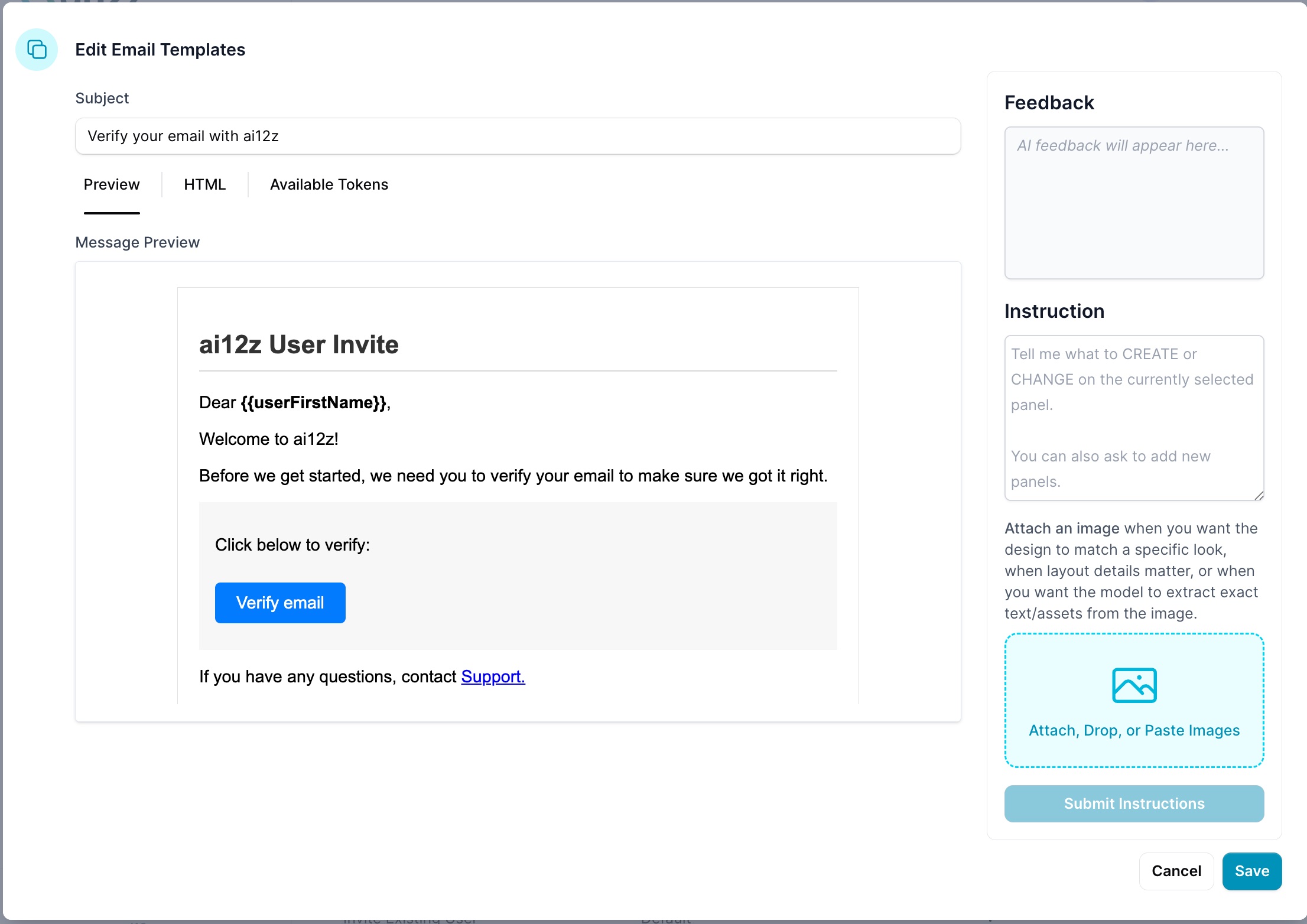Click the Save button
The width and height of the screenshot is (1307, 924).
pyautogui.click(x=1251, y=871)
